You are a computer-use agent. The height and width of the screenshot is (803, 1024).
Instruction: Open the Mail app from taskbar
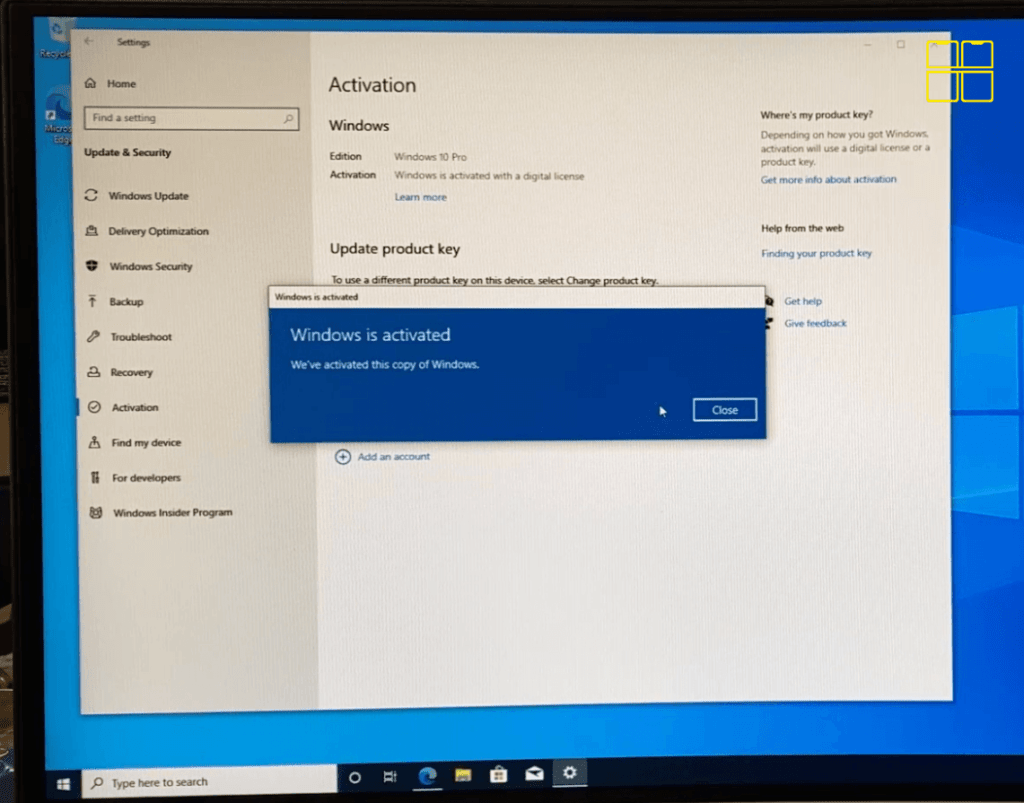534,774
